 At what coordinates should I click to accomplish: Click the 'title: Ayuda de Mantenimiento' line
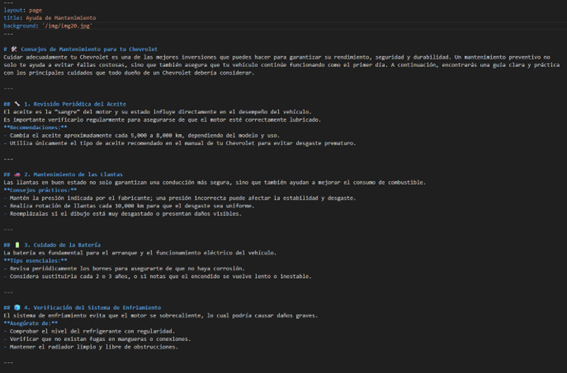[50, 18]
